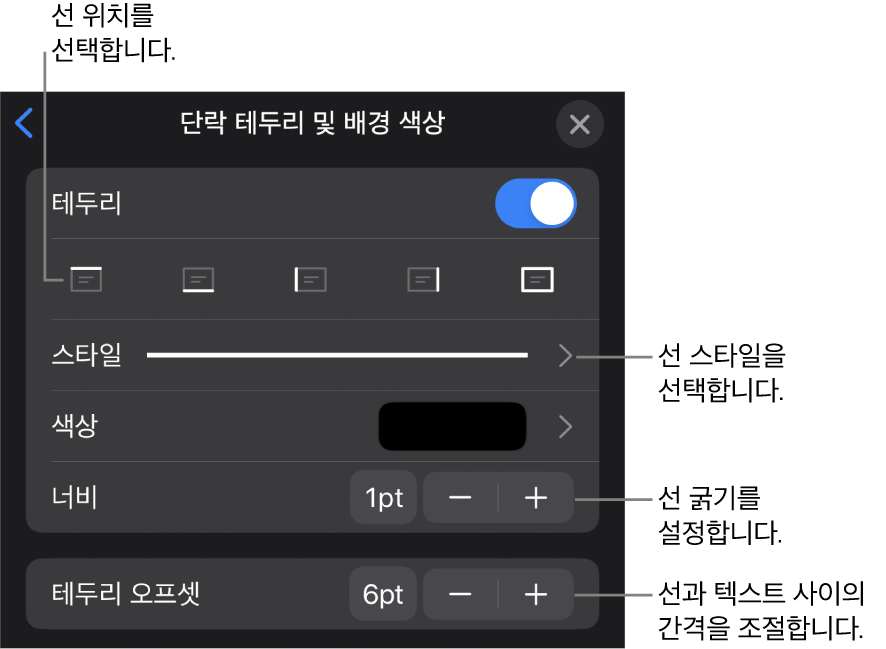Click the 너비 label
This screenshot has width=886, height=649.
point(74,497)
